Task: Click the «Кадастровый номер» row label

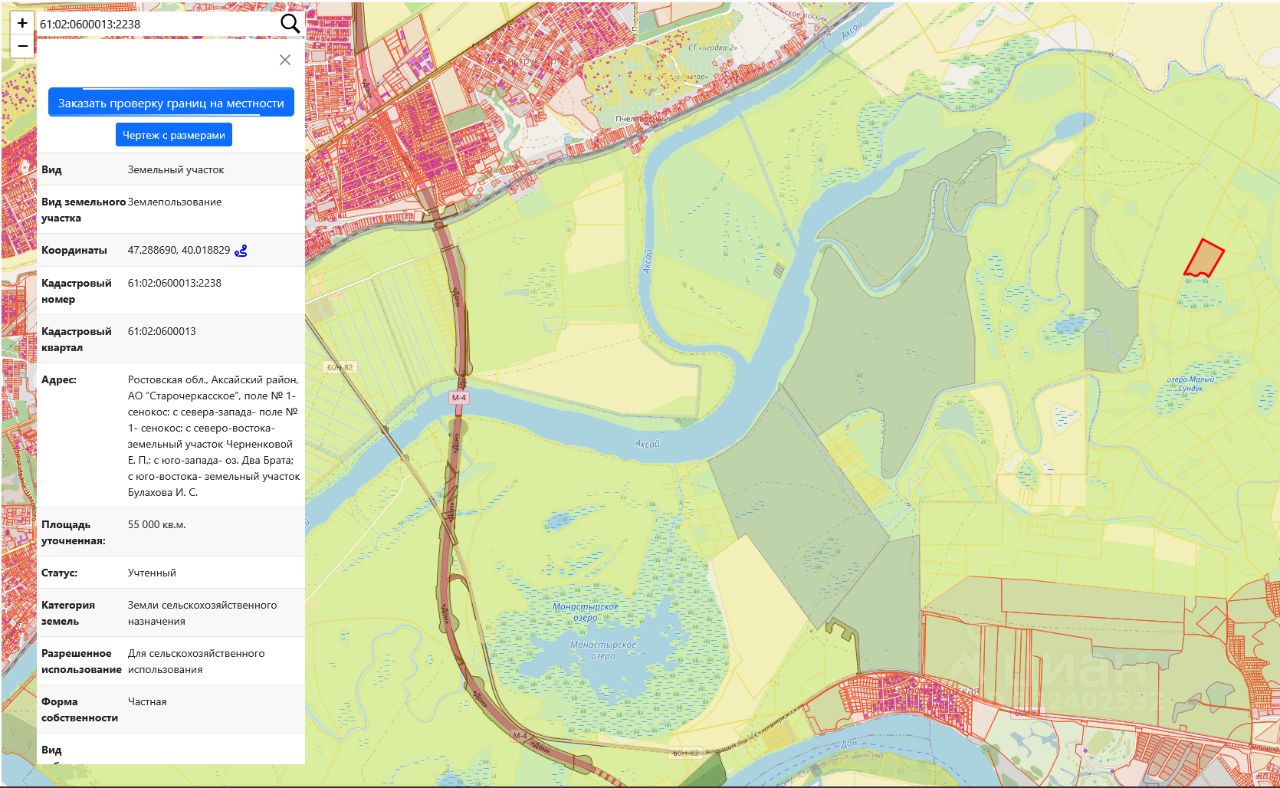Action: pos(76,291)
